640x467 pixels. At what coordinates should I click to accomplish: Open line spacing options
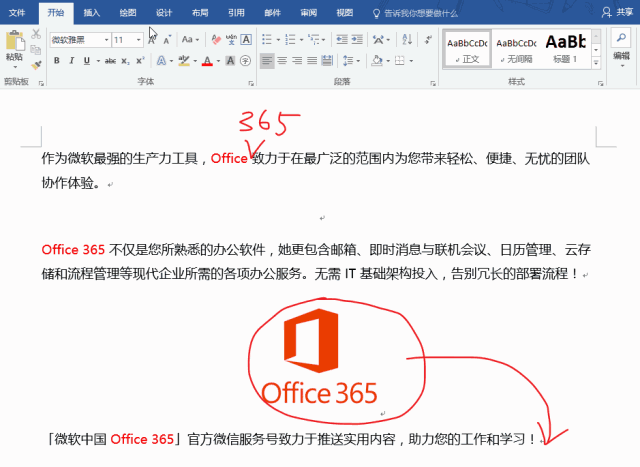pyautogui.click(x=348, y=61)
